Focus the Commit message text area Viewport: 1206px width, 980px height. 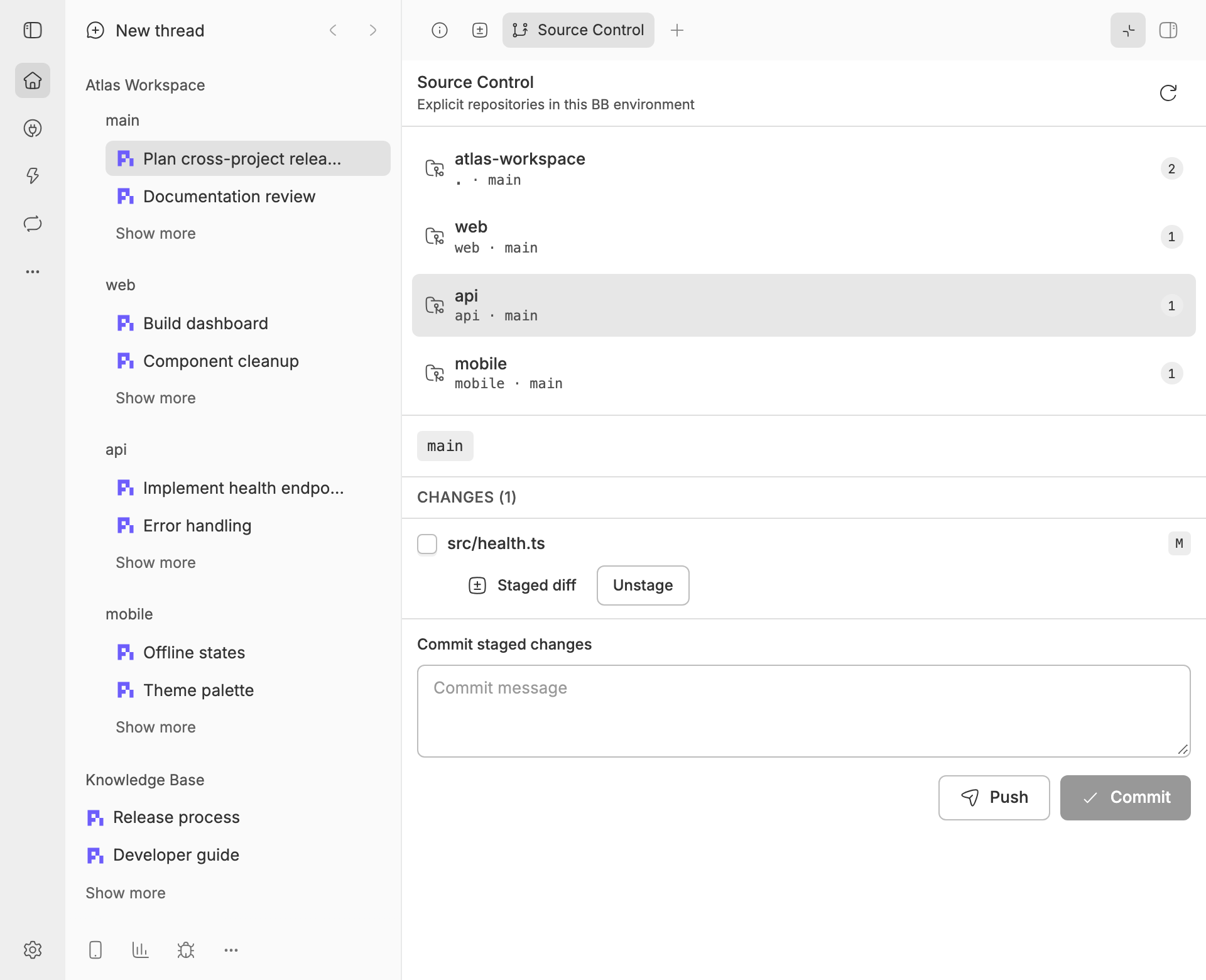(x=804, y=711)
